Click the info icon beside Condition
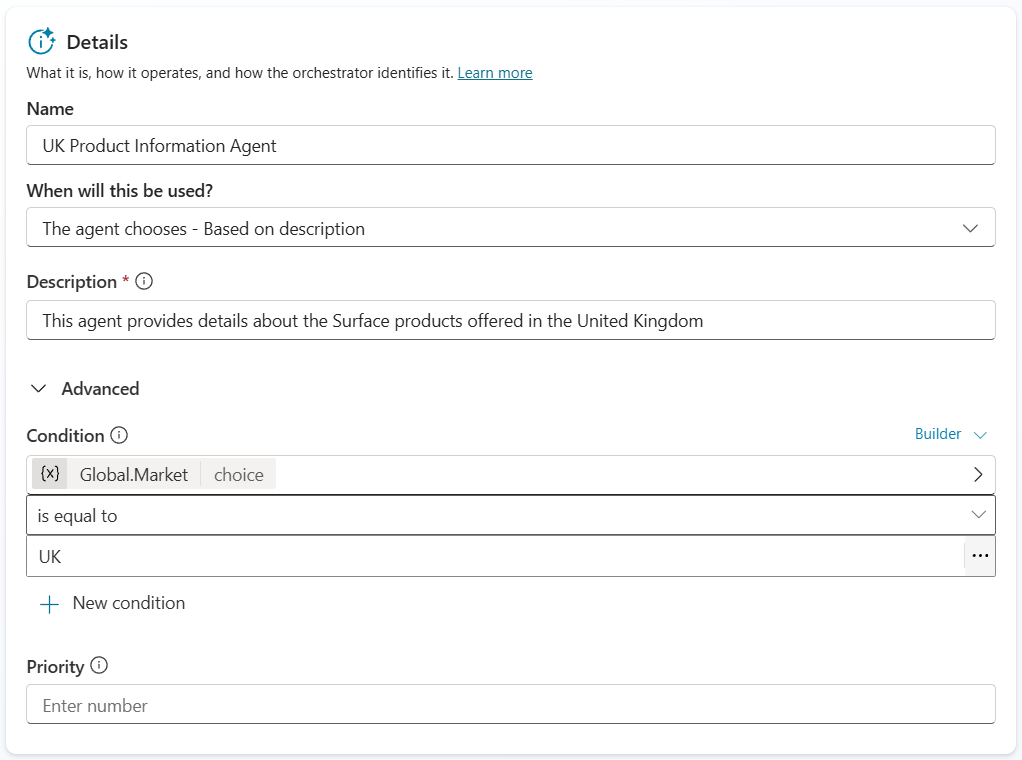The height and width of the screenshot is (760, 1022). (119, 435)
